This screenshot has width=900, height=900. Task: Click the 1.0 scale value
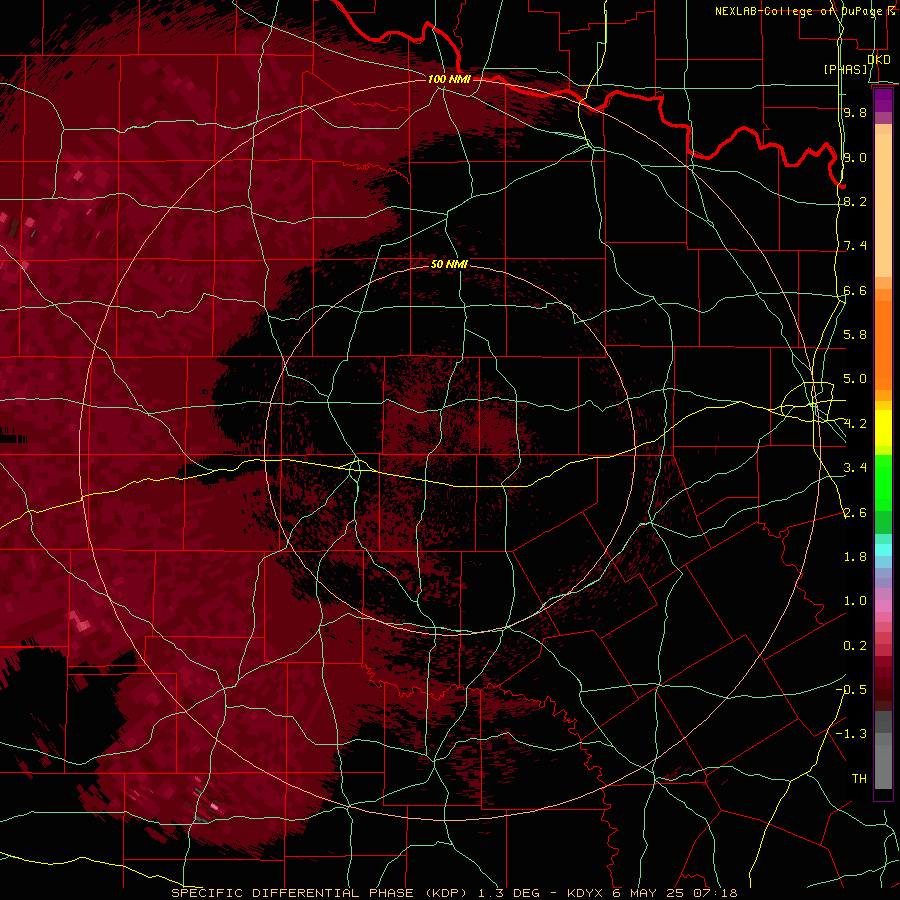pos(855,601)
